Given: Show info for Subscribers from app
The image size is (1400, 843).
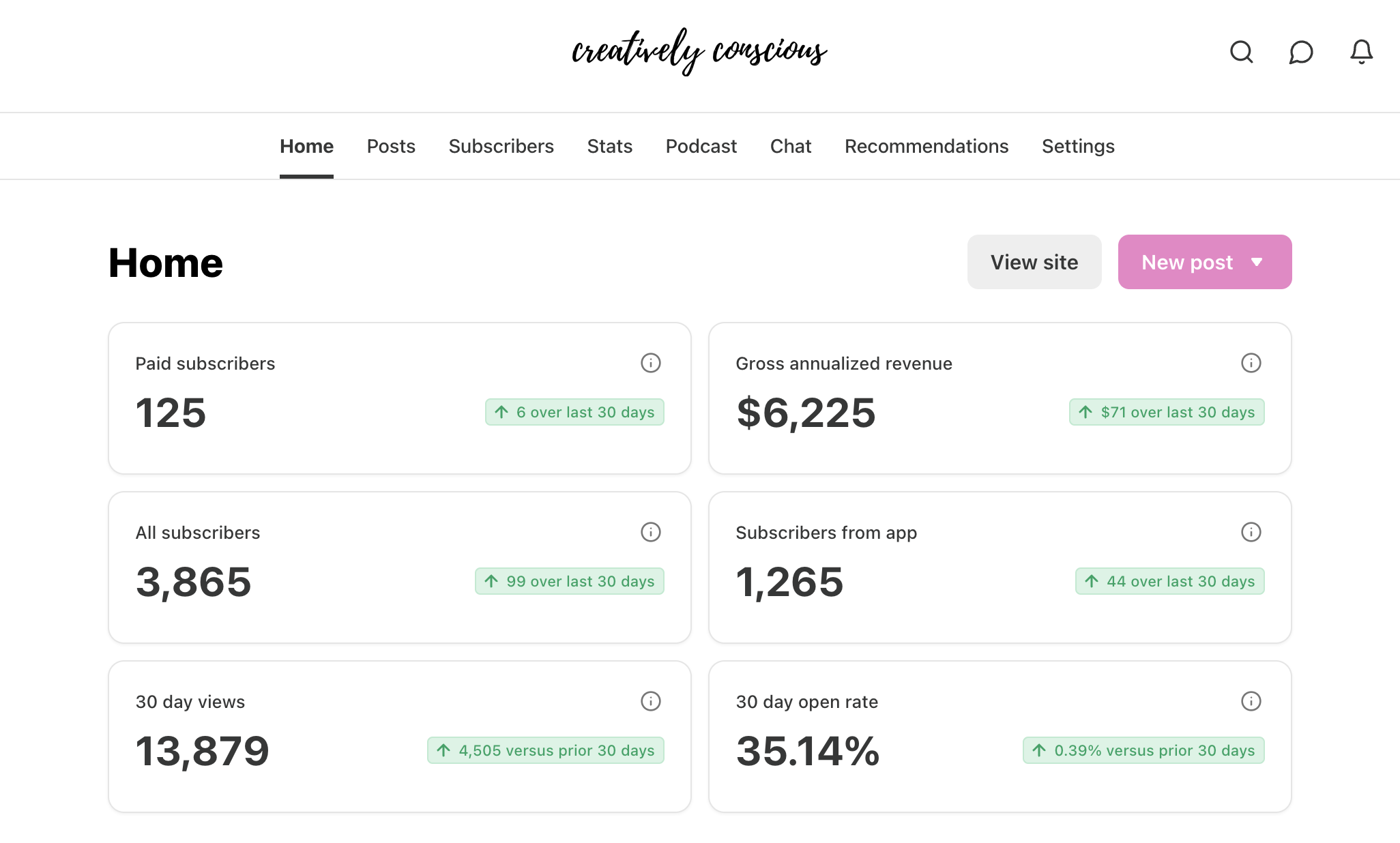Looking at the screenshot, I should coord(1251,532).
